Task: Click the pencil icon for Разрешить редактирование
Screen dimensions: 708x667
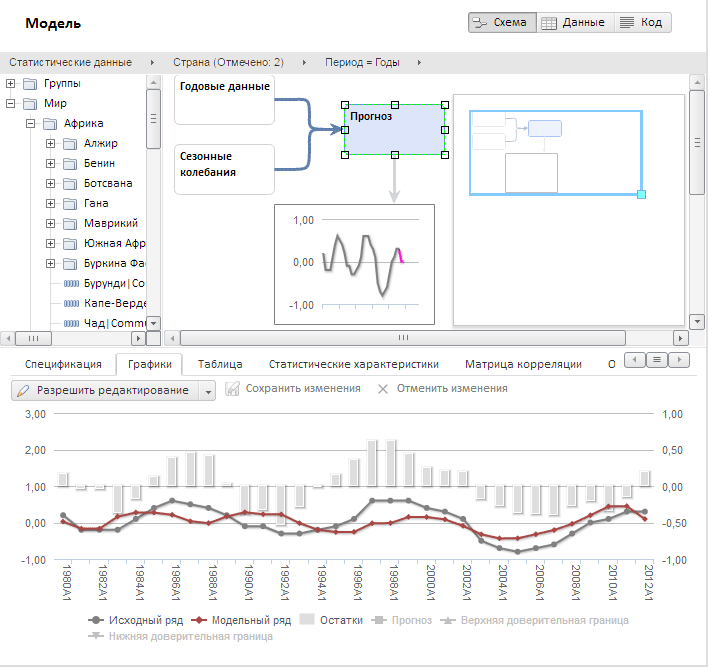Action: [23, 389]
